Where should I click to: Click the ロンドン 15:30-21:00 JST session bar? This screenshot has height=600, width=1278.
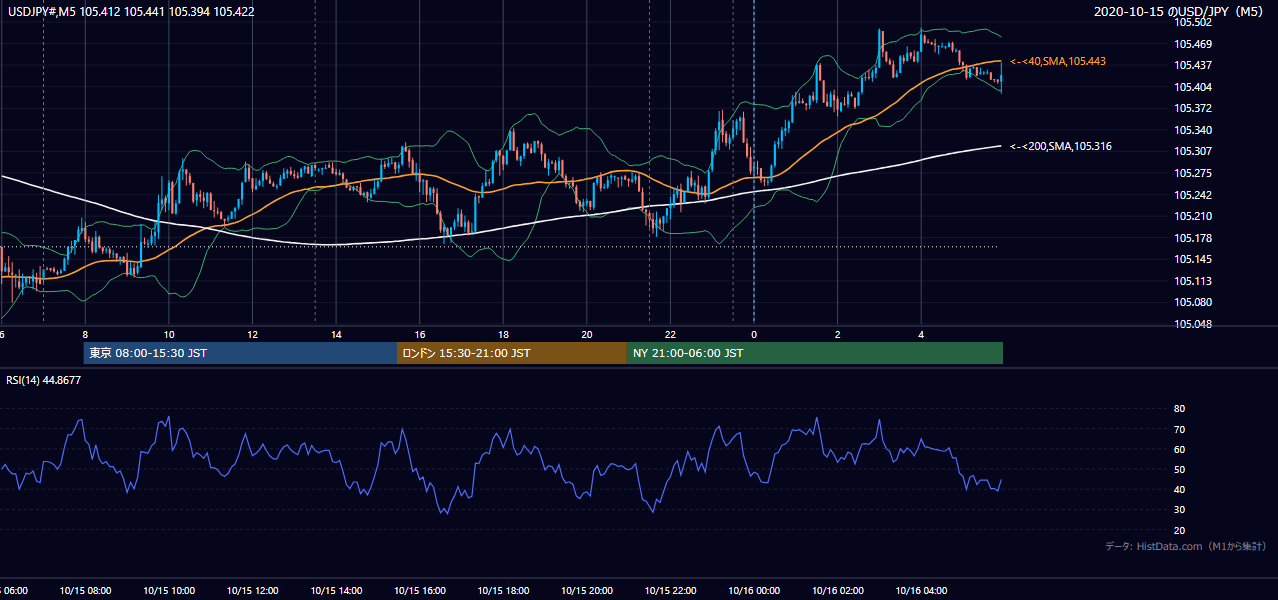pos(512,353)
